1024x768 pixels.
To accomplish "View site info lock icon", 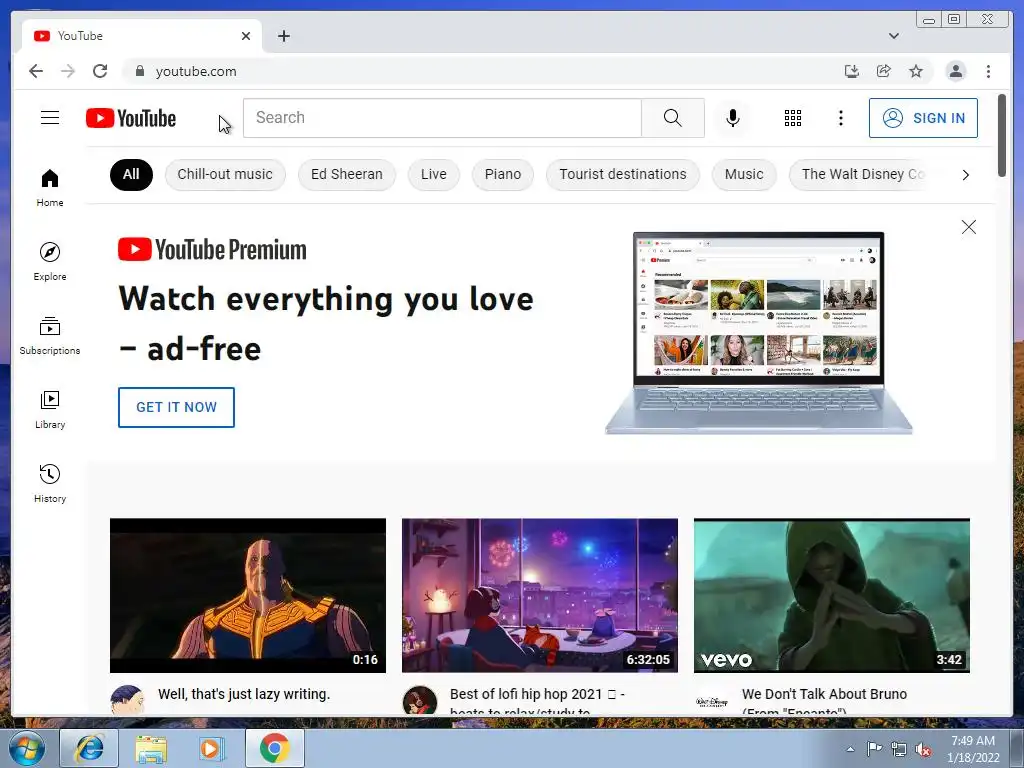I will click(x=139, y=71).
